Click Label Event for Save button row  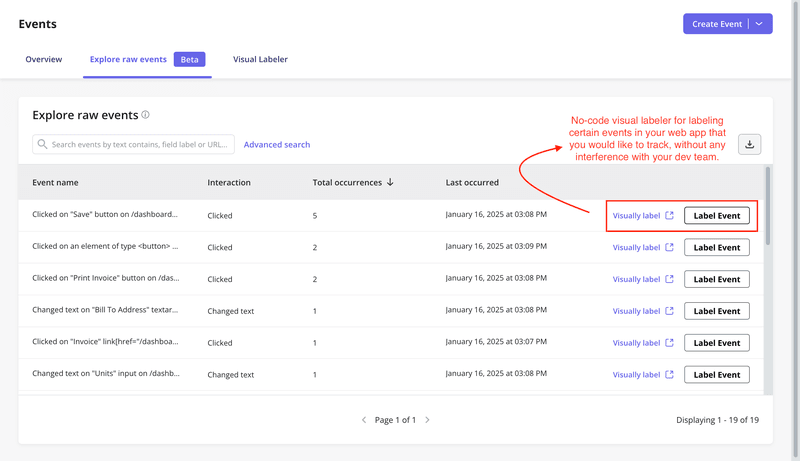pos(716,215)
